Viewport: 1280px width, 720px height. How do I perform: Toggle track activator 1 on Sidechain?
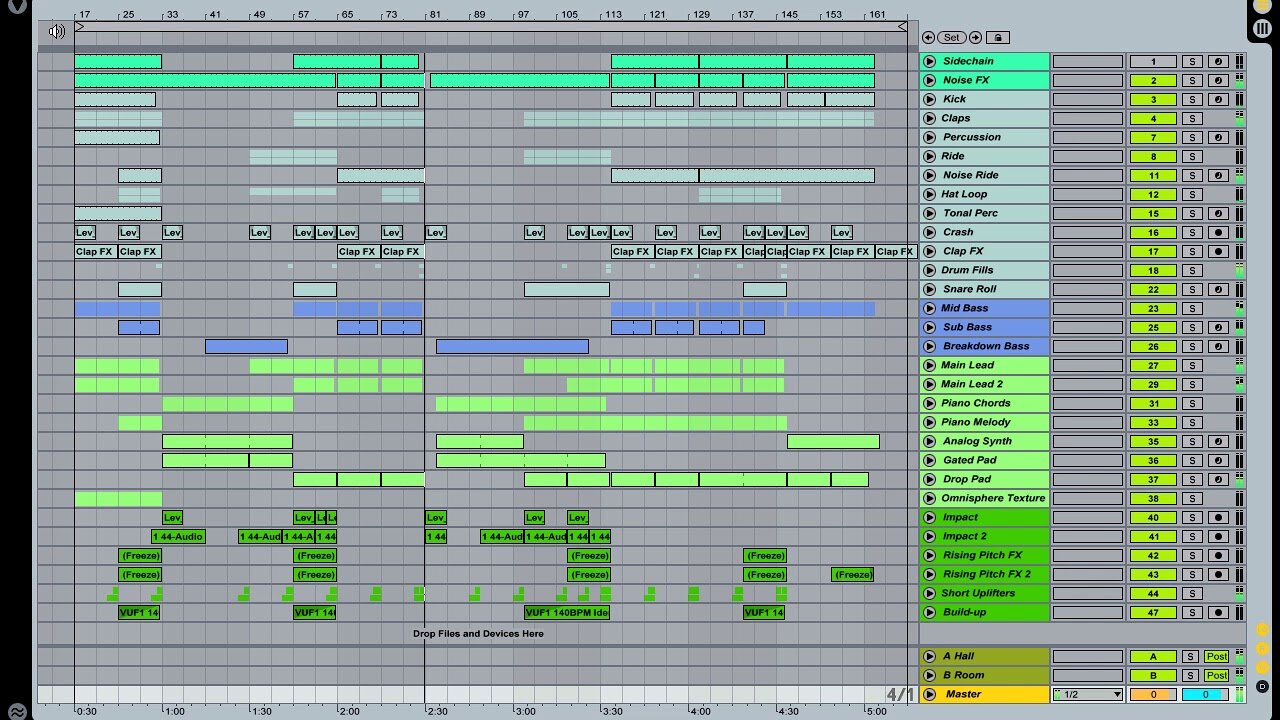pos(1153,61)
